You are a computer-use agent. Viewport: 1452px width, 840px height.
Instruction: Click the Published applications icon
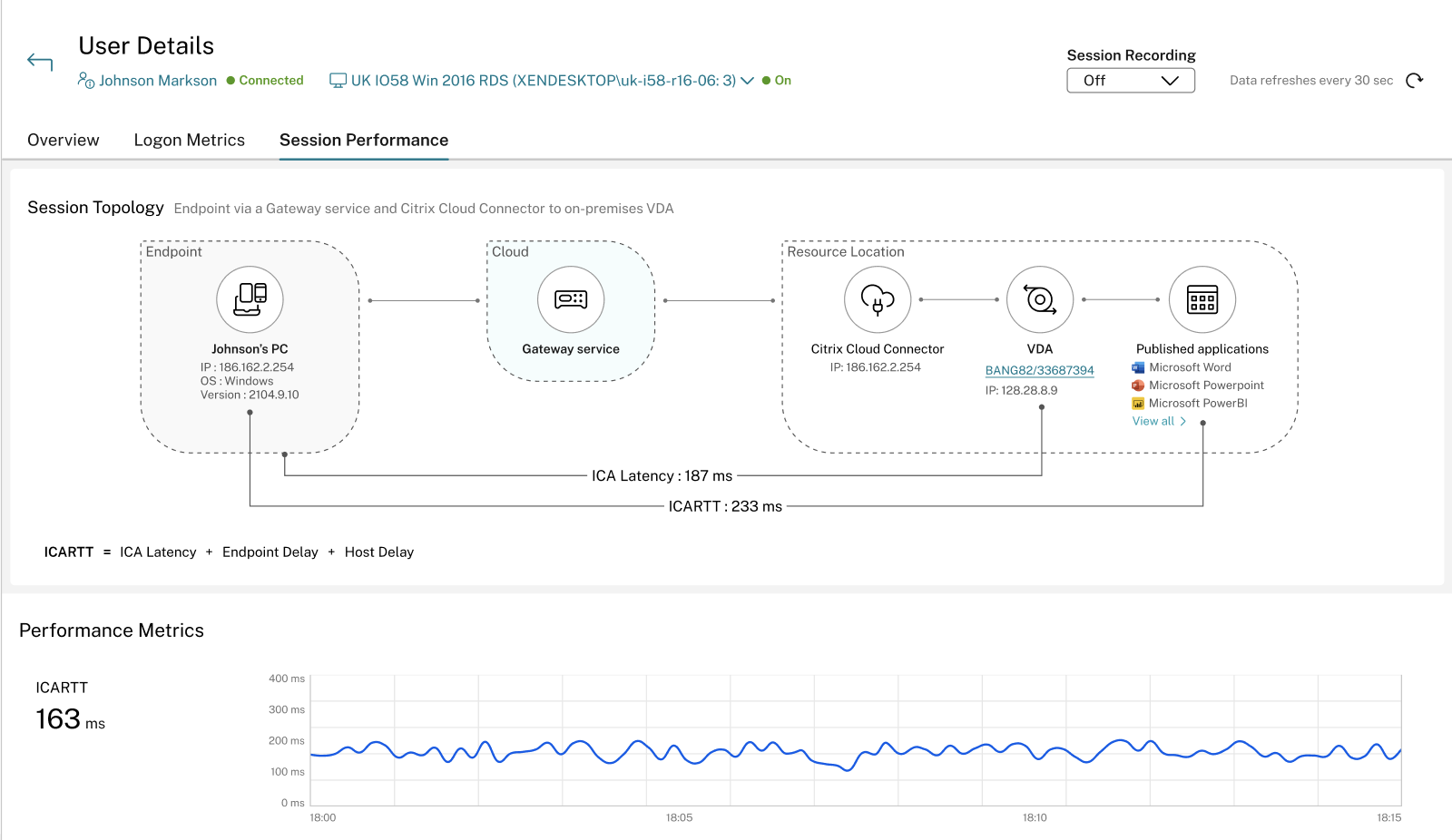tap(1202, 299)
